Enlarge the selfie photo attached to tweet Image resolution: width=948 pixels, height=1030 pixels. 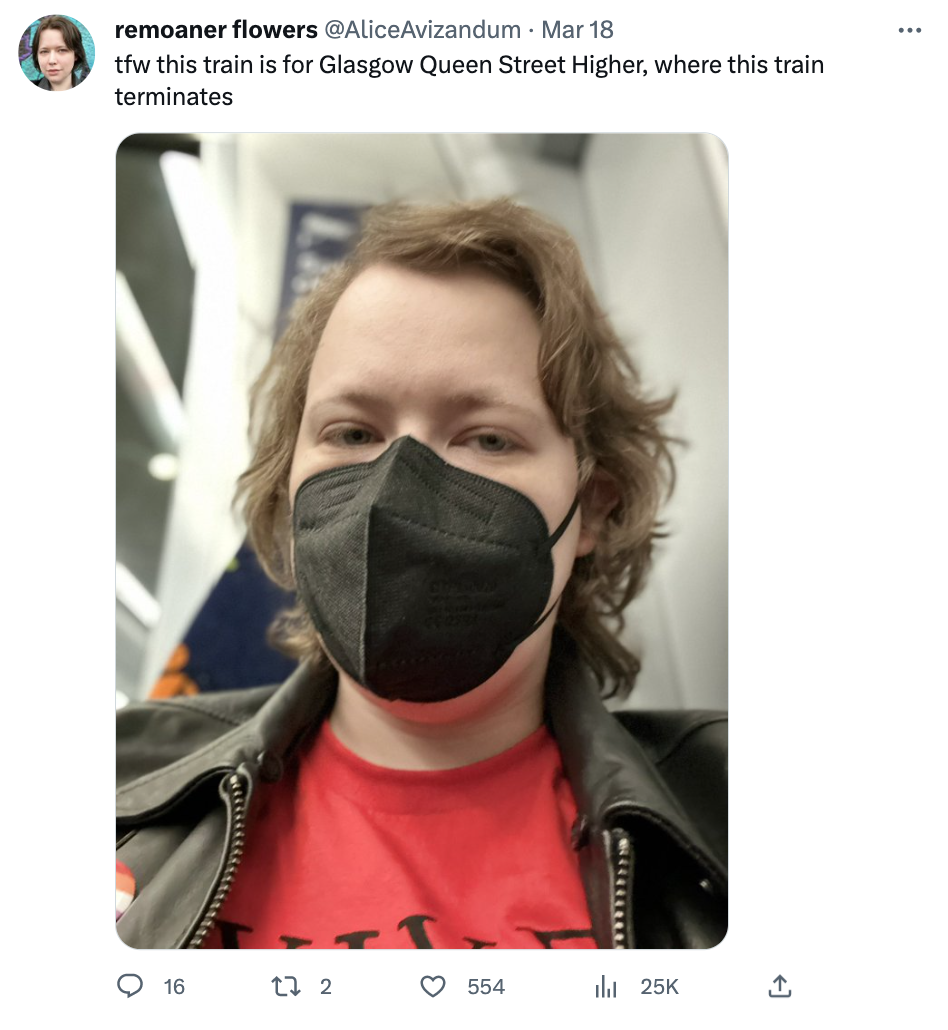422,541
